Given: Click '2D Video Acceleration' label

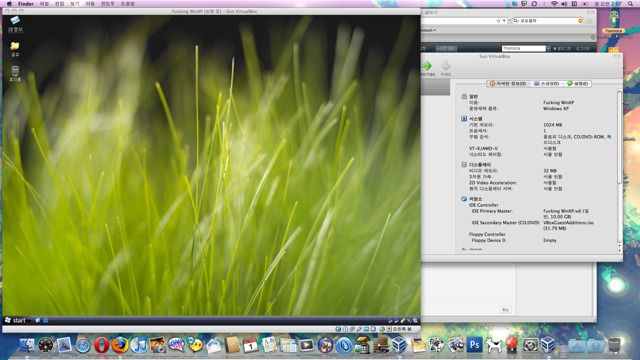Looking at the screenshot, I should coord(492,183).
